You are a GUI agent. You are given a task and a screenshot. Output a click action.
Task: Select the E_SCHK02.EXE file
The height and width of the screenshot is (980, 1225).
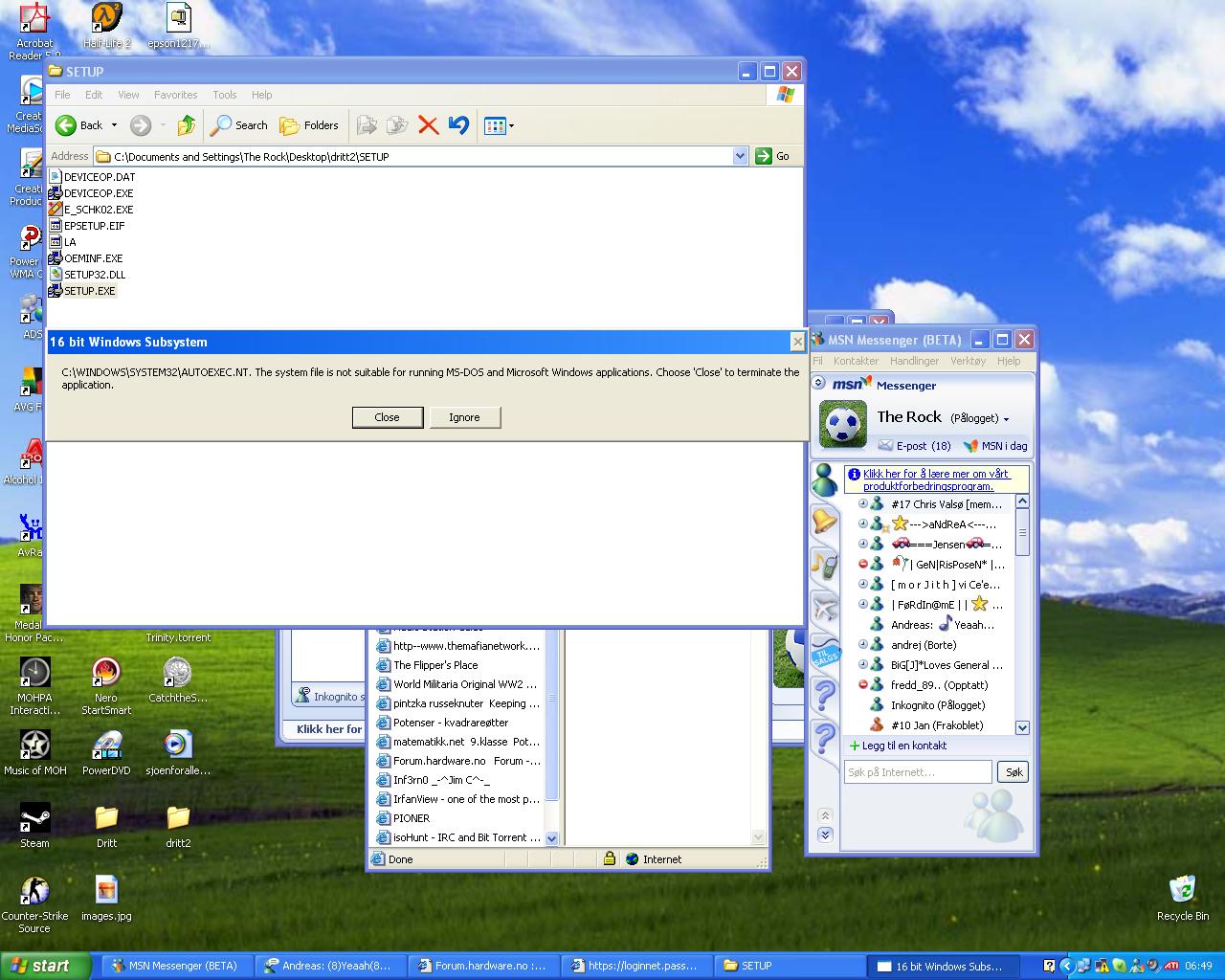coord(91,210)
